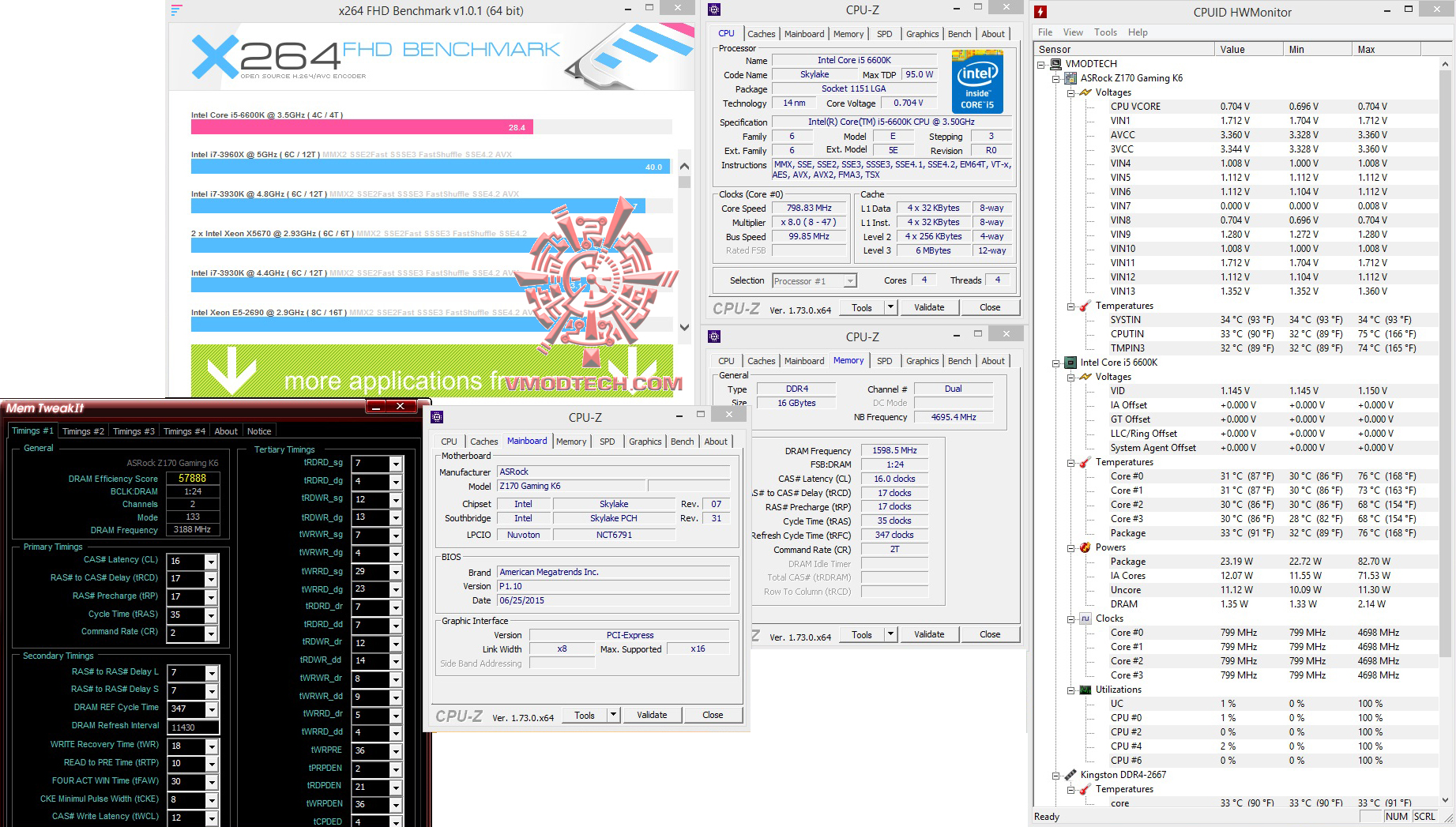The width and height of the screenshot is (1456, 827).
Task: Click the Clocks icon in HWMonitor tree
Action: [x=1085, y=618]
